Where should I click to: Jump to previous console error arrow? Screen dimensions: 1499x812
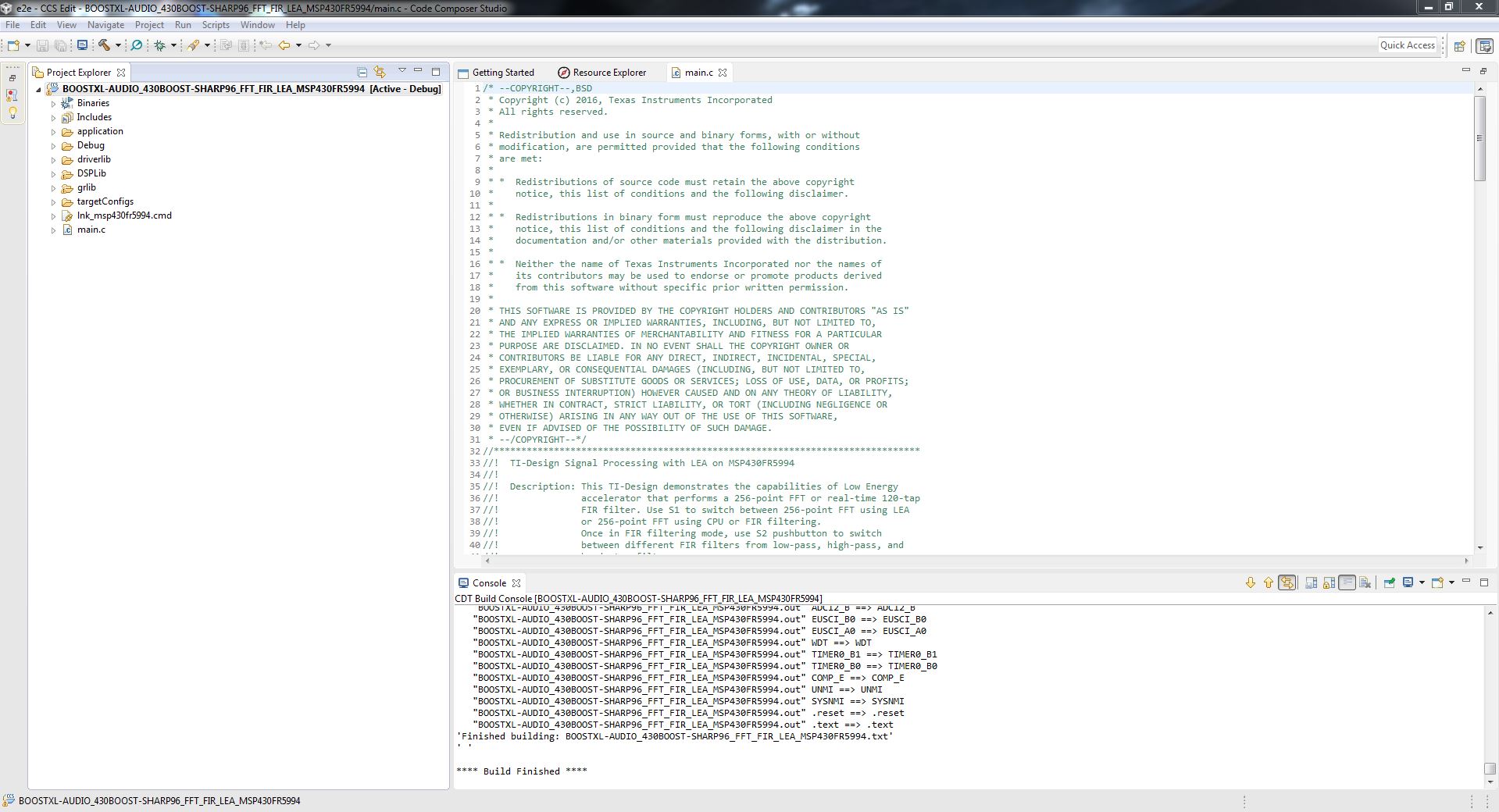click(1269, 582)
